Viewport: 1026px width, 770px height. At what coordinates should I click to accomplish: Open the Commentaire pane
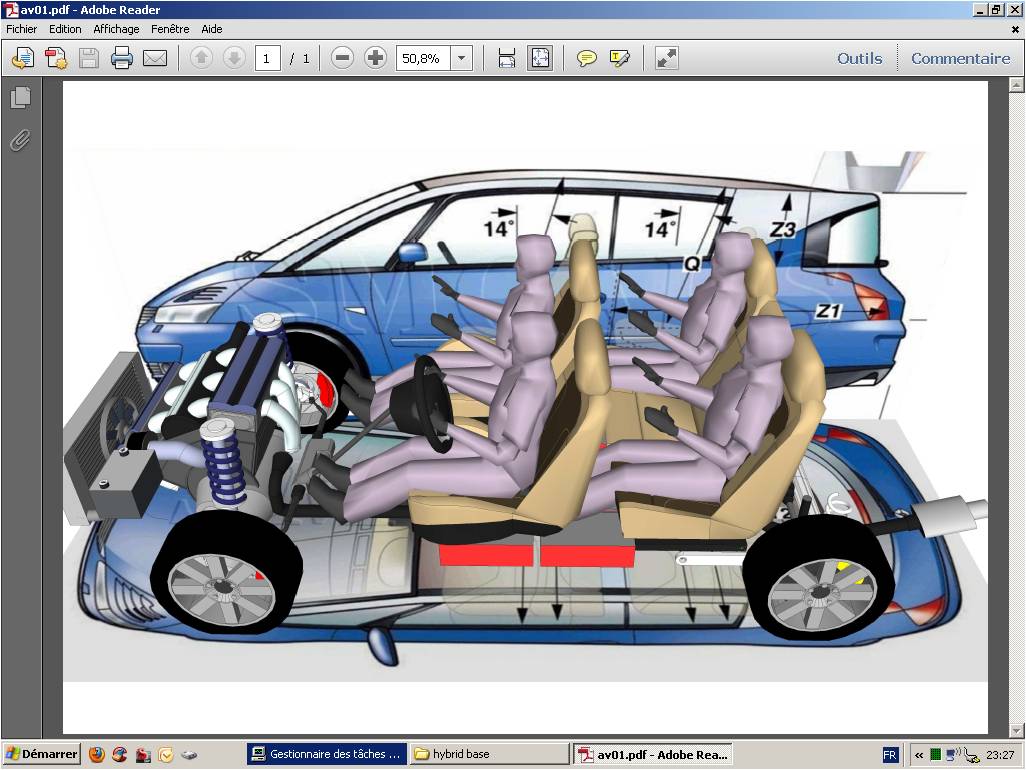point(960,58)
